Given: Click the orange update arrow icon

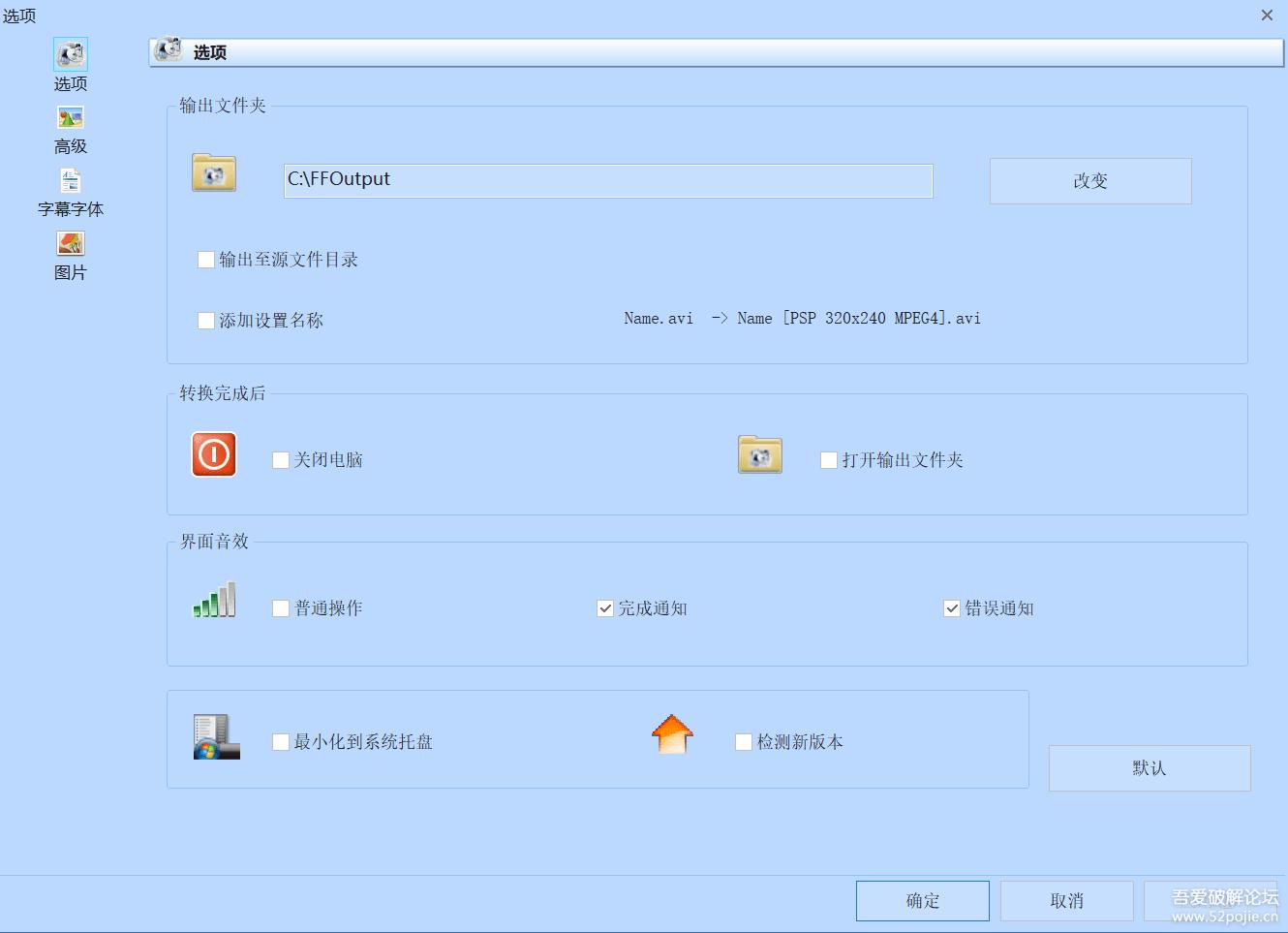Looking at the screenshot, I should click(672, 734).
